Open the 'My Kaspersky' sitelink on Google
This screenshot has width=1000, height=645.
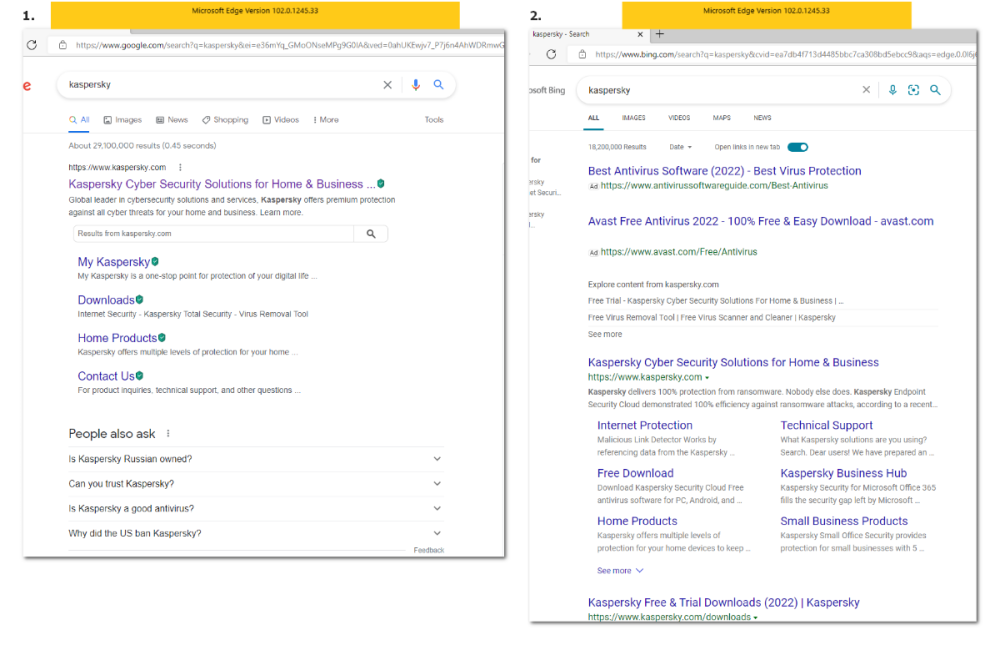point(113,262)
